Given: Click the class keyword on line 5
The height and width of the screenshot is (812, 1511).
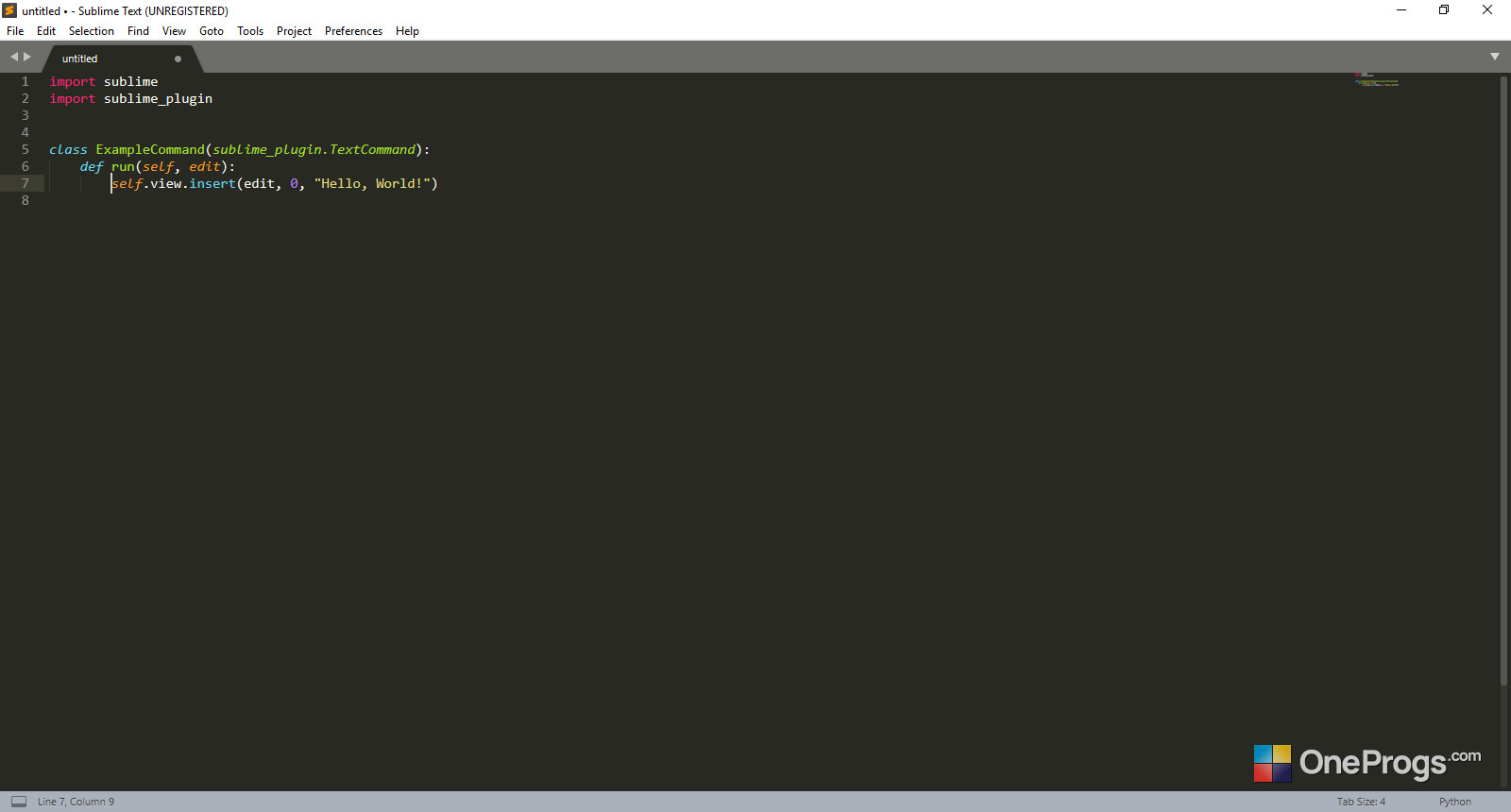Looking at the screenshot, I should pyautogui.click(x=68, y=150).
